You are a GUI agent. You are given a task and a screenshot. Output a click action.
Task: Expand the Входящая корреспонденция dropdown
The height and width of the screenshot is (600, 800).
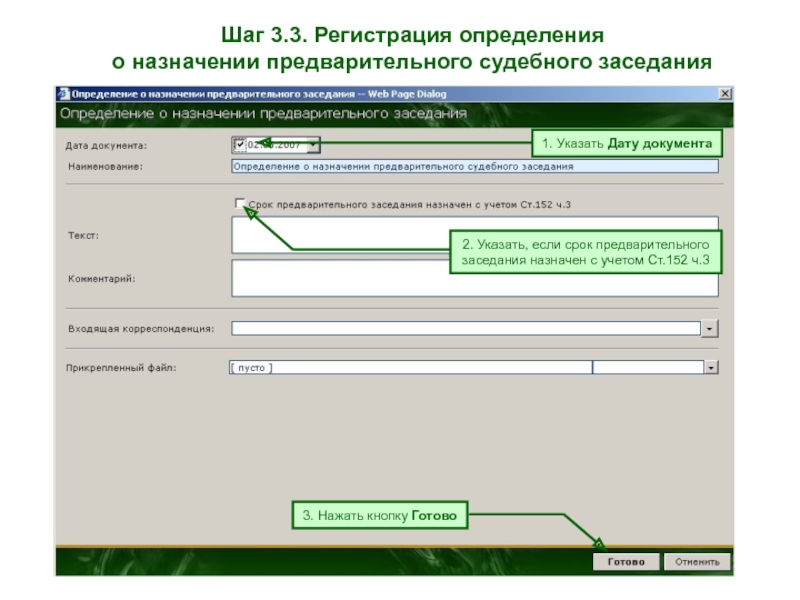click(x=710, y=328)
